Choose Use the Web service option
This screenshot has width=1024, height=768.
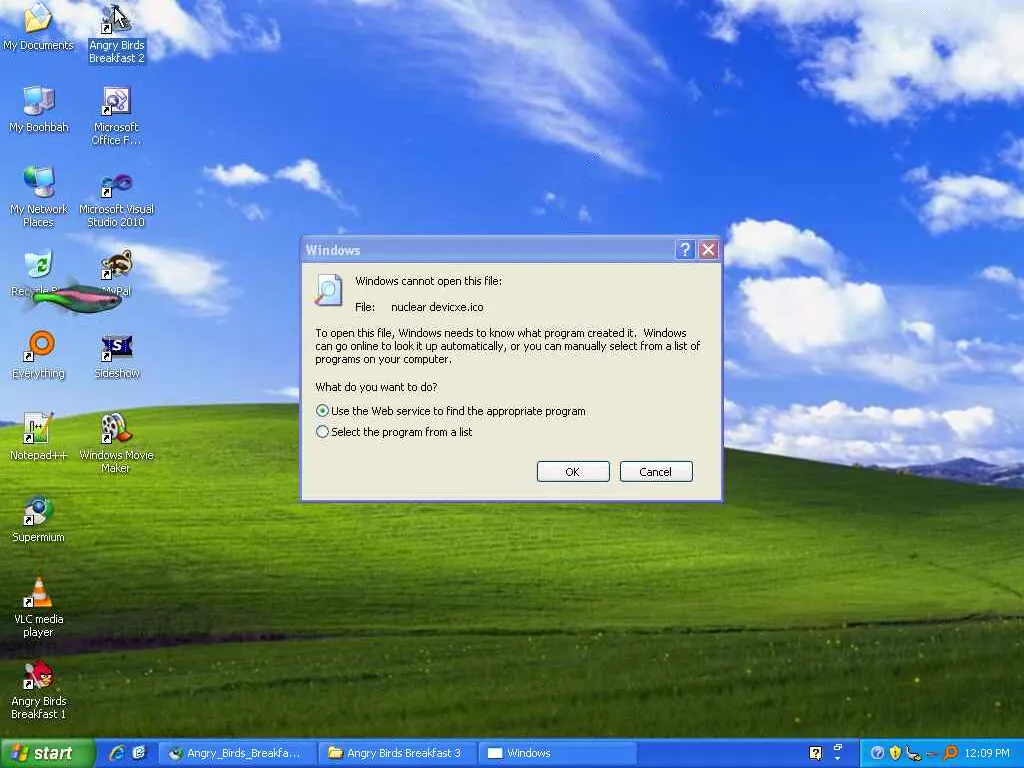(x=451, y=411)
